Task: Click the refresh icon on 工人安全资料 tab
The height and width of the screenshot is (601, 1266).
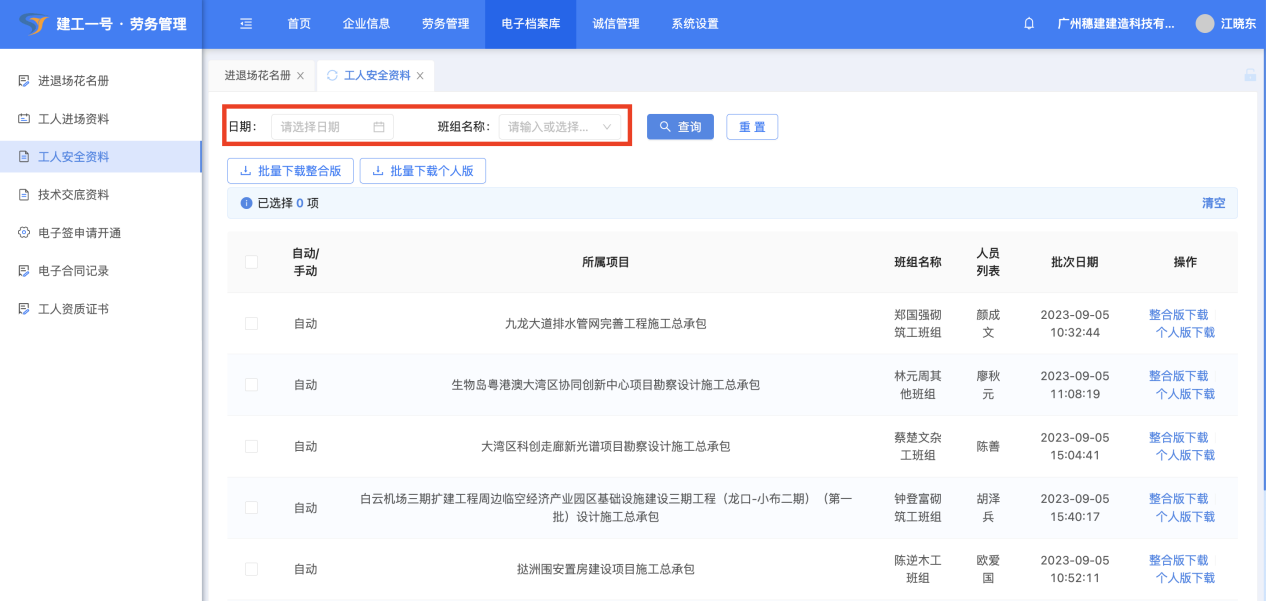Action: tap(332, 75)
